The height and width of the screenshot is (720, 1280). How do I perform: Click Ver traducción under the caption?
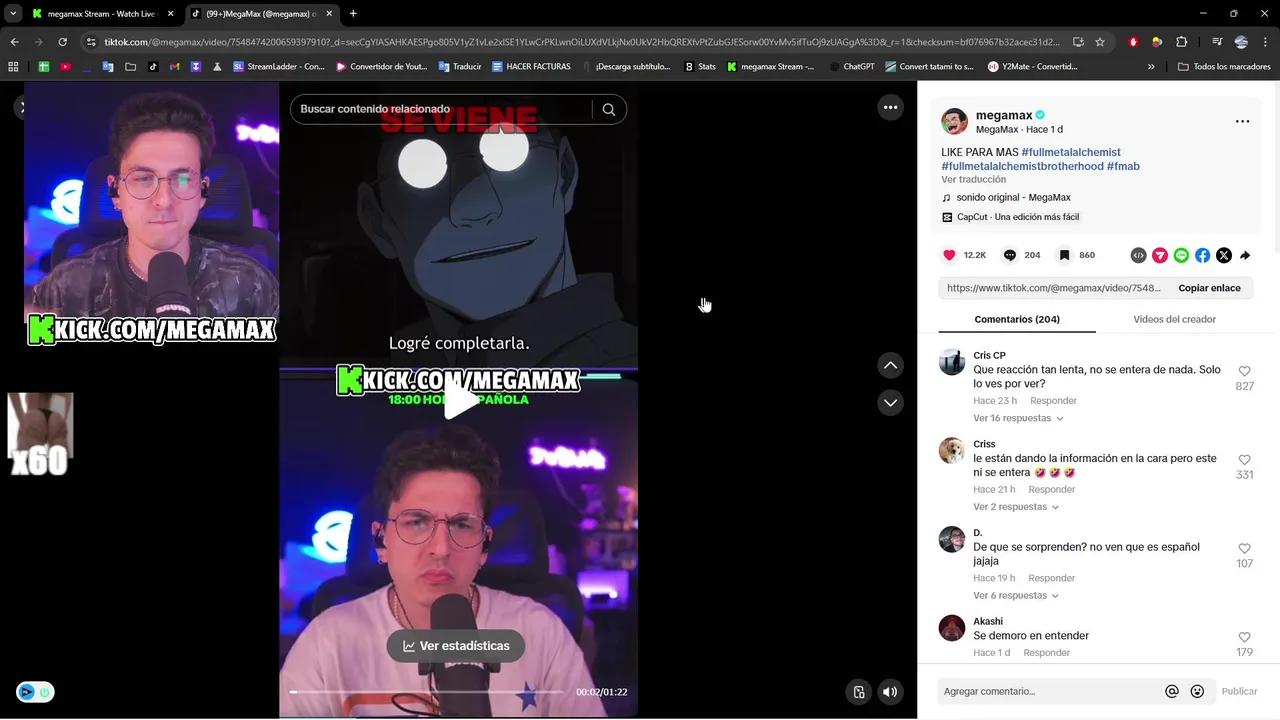[x=973, y=180]
